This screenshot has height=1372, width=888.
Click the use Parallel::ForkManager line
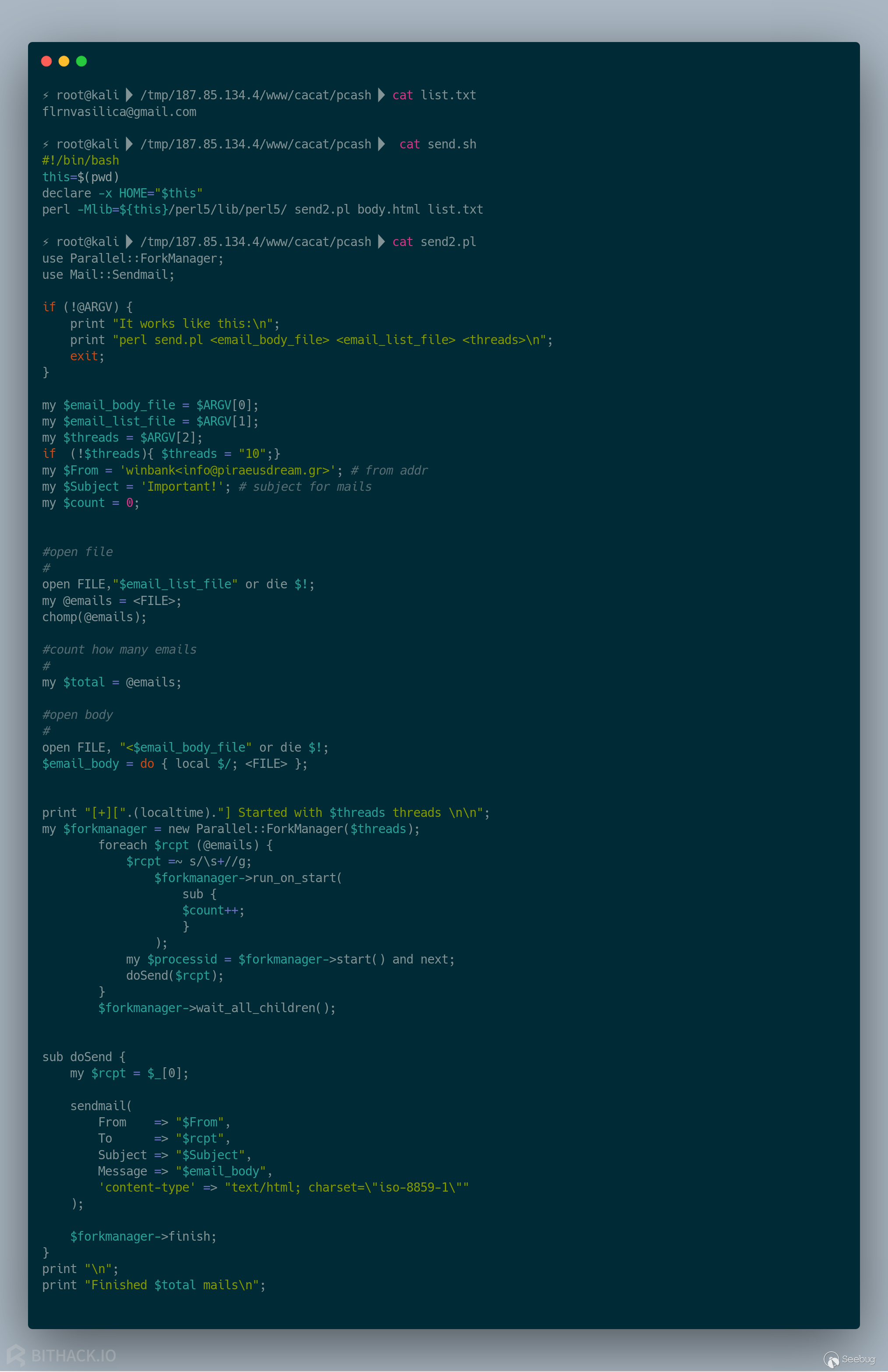click(x=133, y=258)
